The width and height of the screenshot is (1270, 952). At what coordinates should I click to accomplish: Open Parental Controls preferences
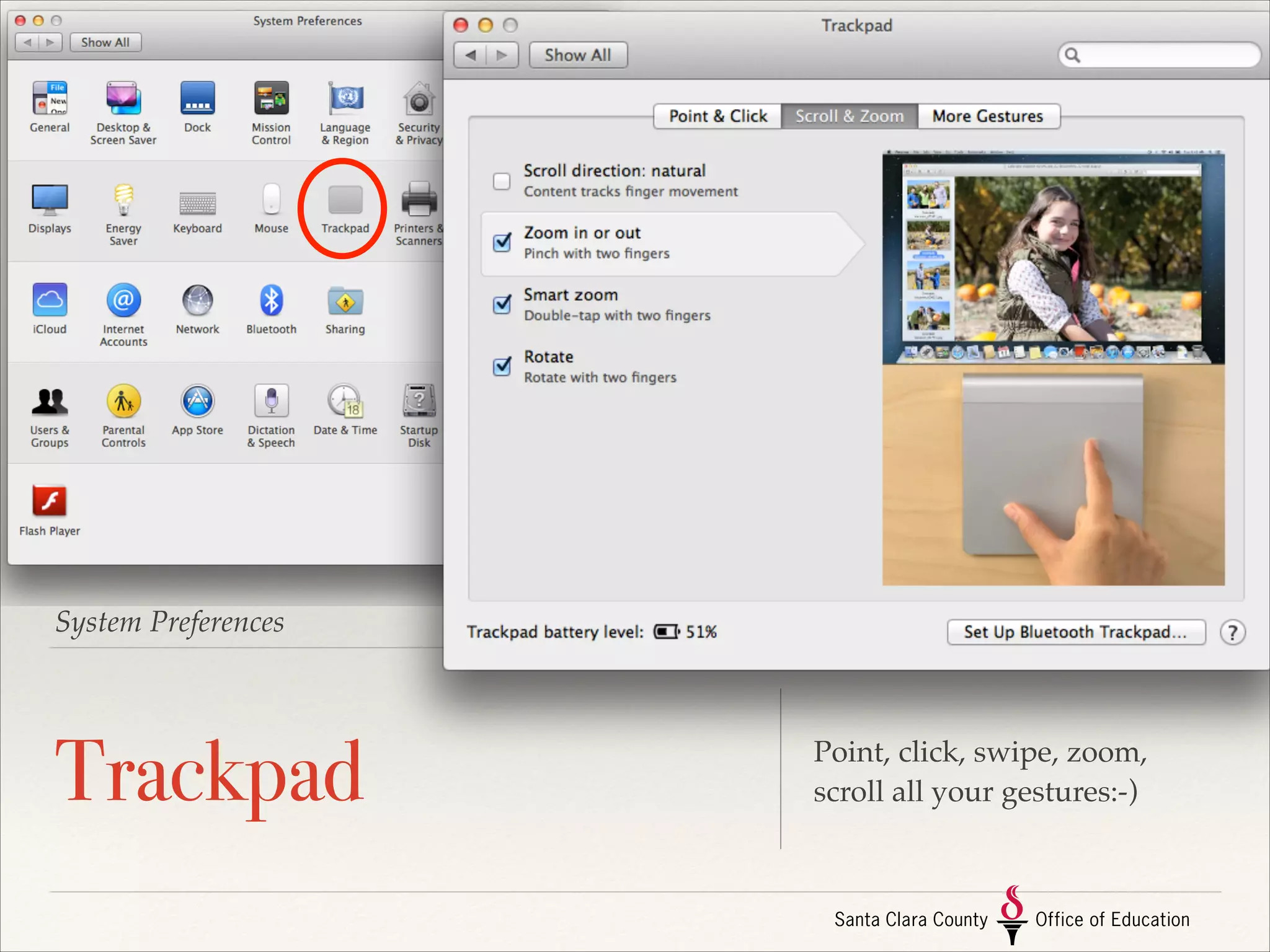[123, 401]
